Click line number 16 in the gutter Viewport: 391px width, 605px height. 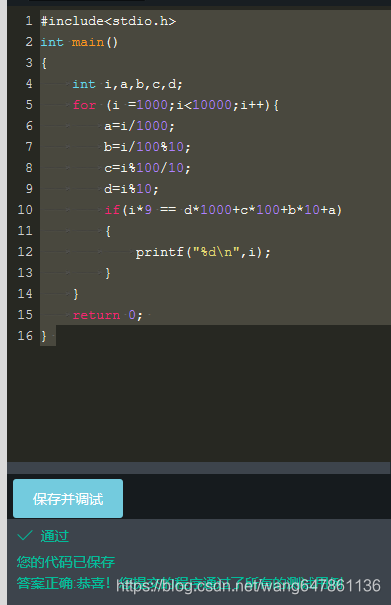click(x=25, y=336)
